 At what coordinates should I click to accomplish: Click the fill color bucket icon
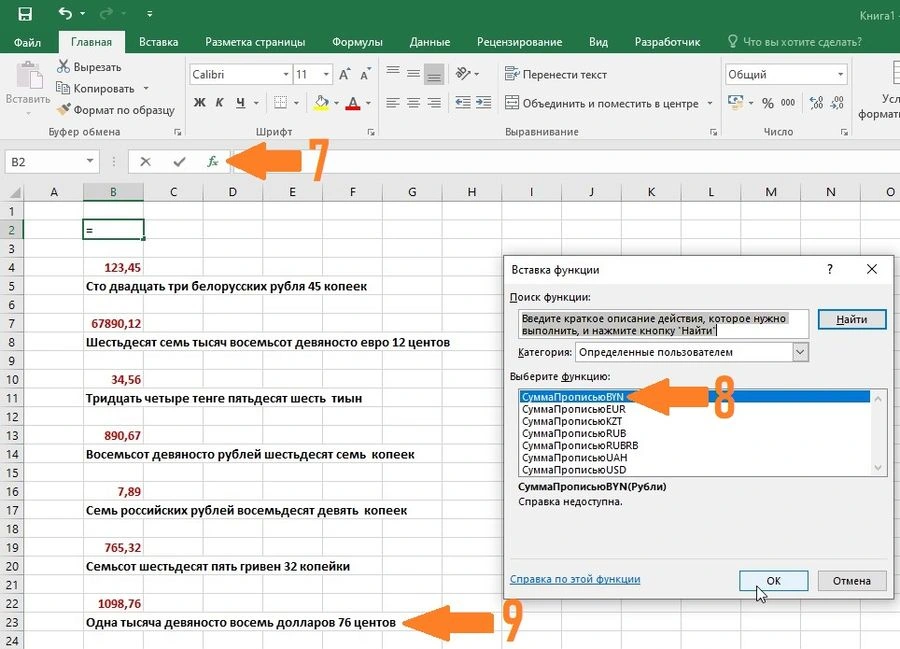point(320,103)
